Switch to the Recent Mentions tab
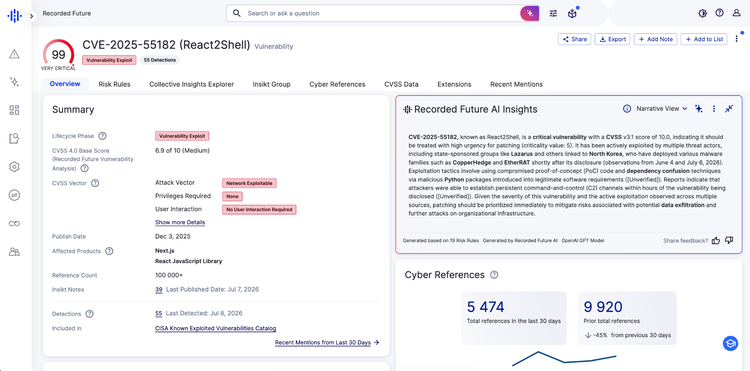 point(516,84)
